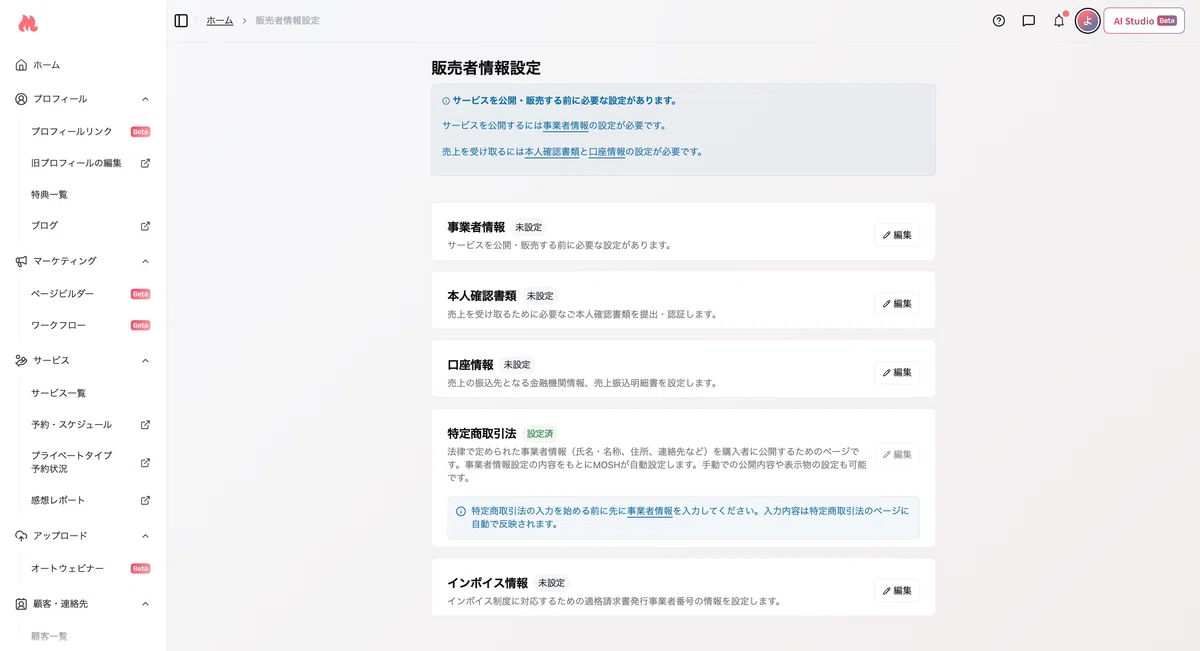The width and height of the screenshot is (1200, 651).
Task: Collapse the 顧客・連絡先 section chevron
Action: (145, 604)
